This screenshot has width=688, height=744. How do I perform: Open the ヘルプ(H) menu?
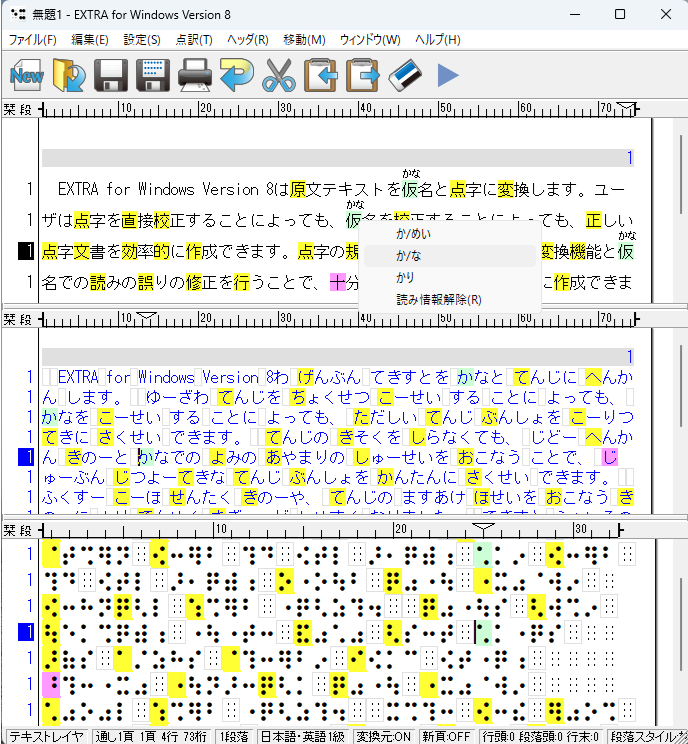point(437,40)
